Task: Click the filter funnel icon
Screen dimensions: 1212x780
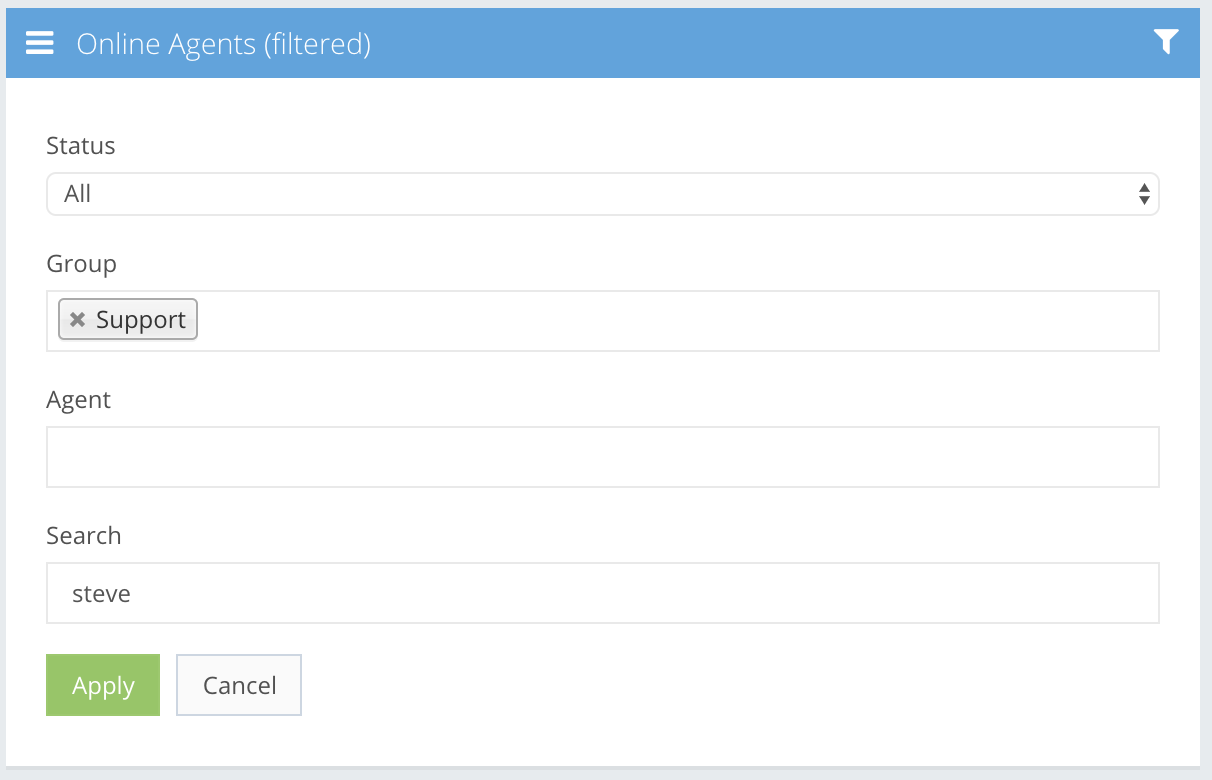Action: click(x=1165, y=42)
